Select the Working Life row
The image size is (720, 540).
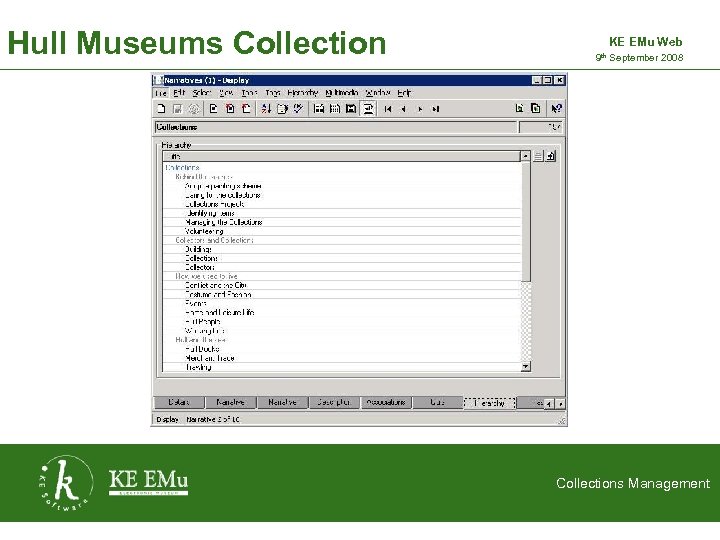[x=342, y=331]
